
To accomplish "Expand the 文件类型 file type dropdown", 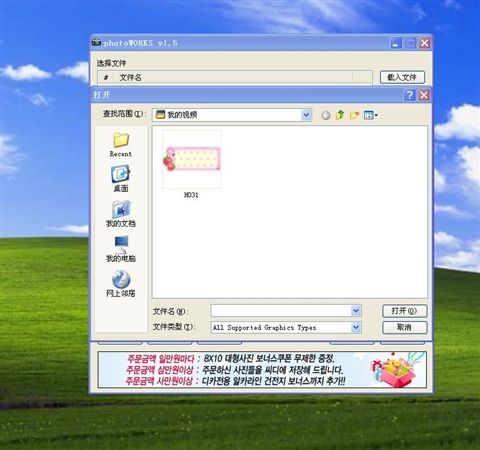I will point(356,327).
